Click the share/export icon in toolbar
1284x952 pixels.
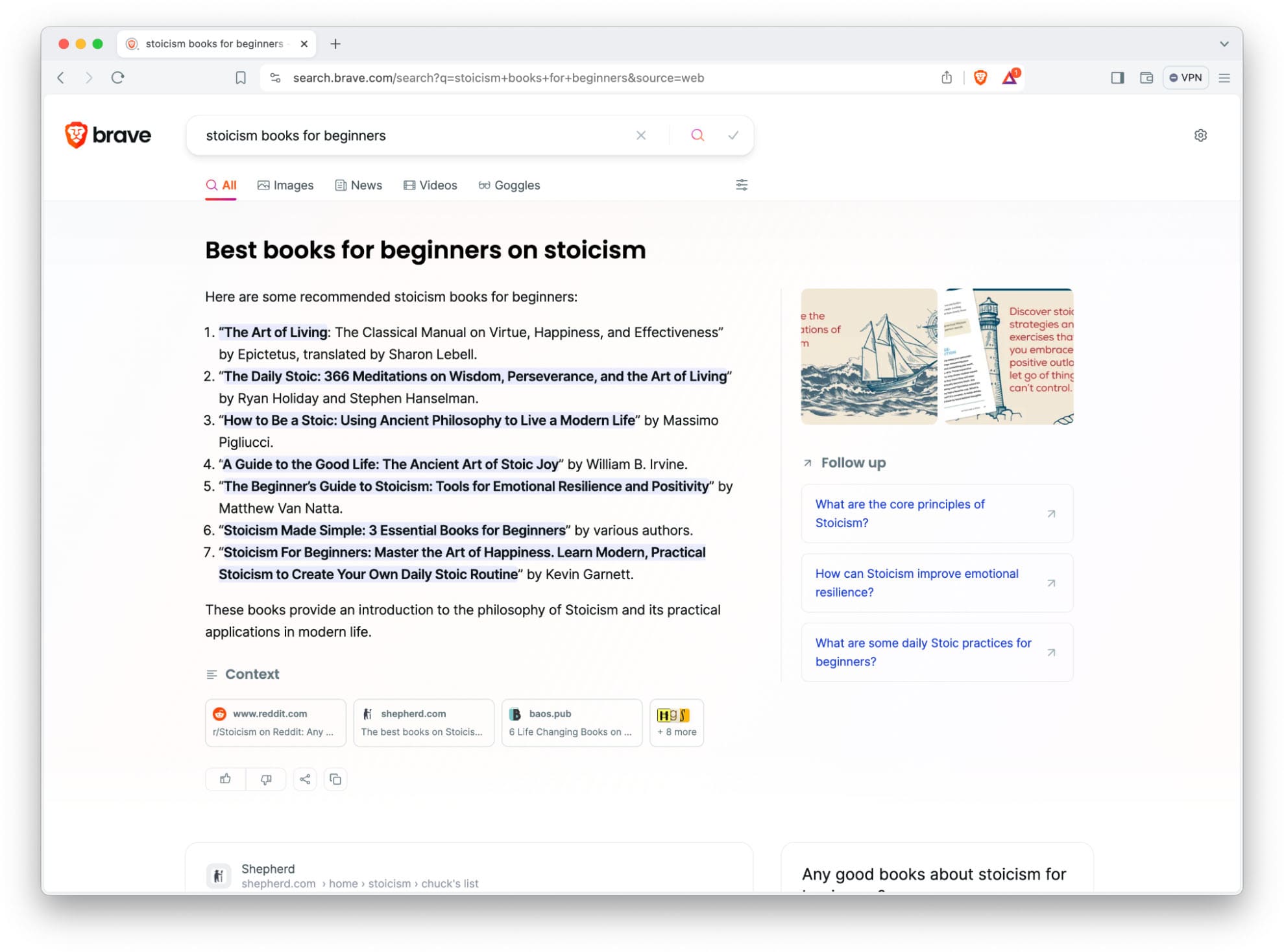(x=947, y=77)
